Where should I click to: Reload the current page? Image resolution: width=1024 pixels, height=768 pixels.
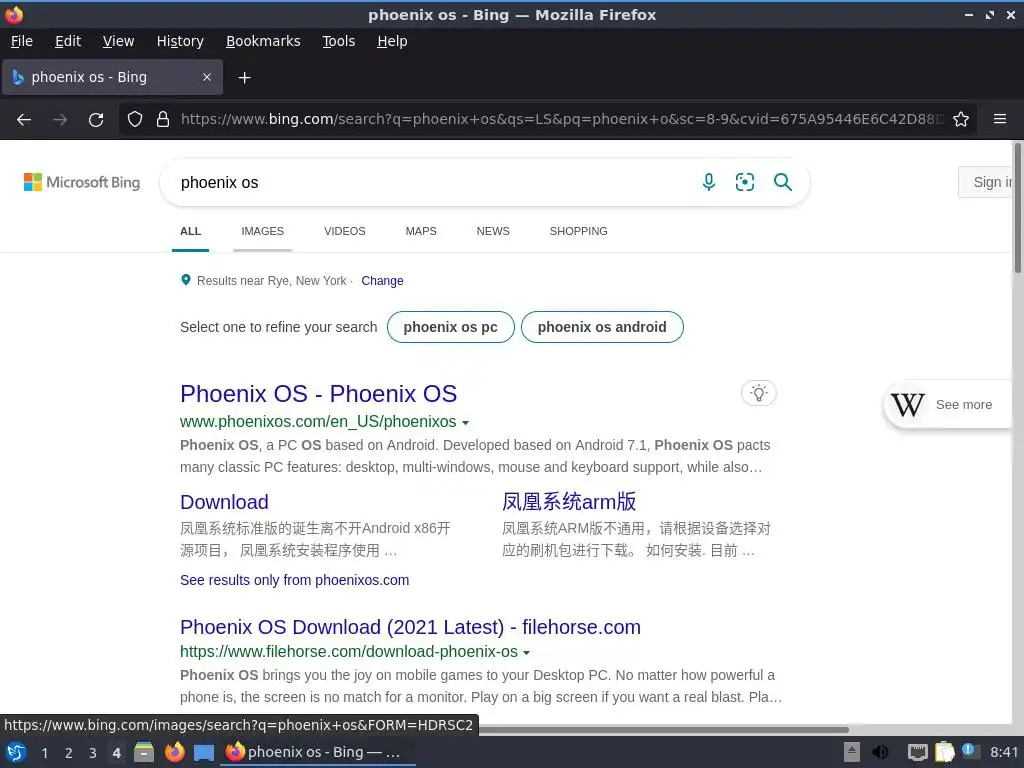click(96, 120)
